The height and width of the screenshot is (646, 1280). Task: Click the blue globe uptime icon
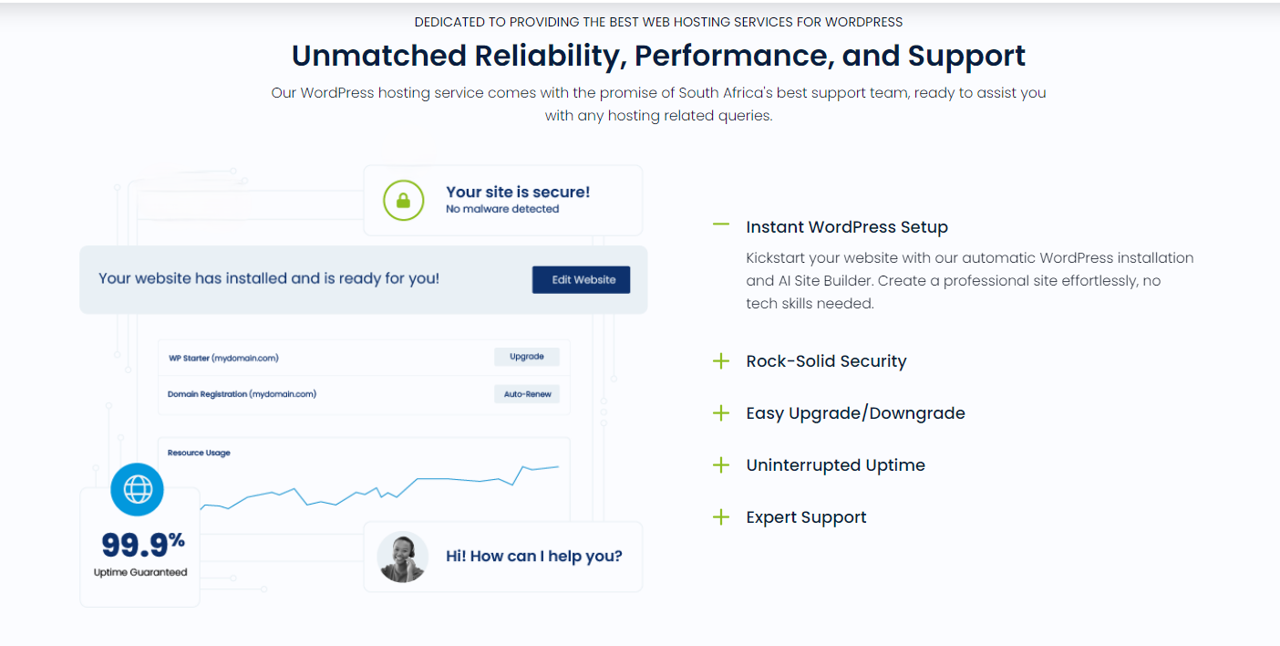137,489
